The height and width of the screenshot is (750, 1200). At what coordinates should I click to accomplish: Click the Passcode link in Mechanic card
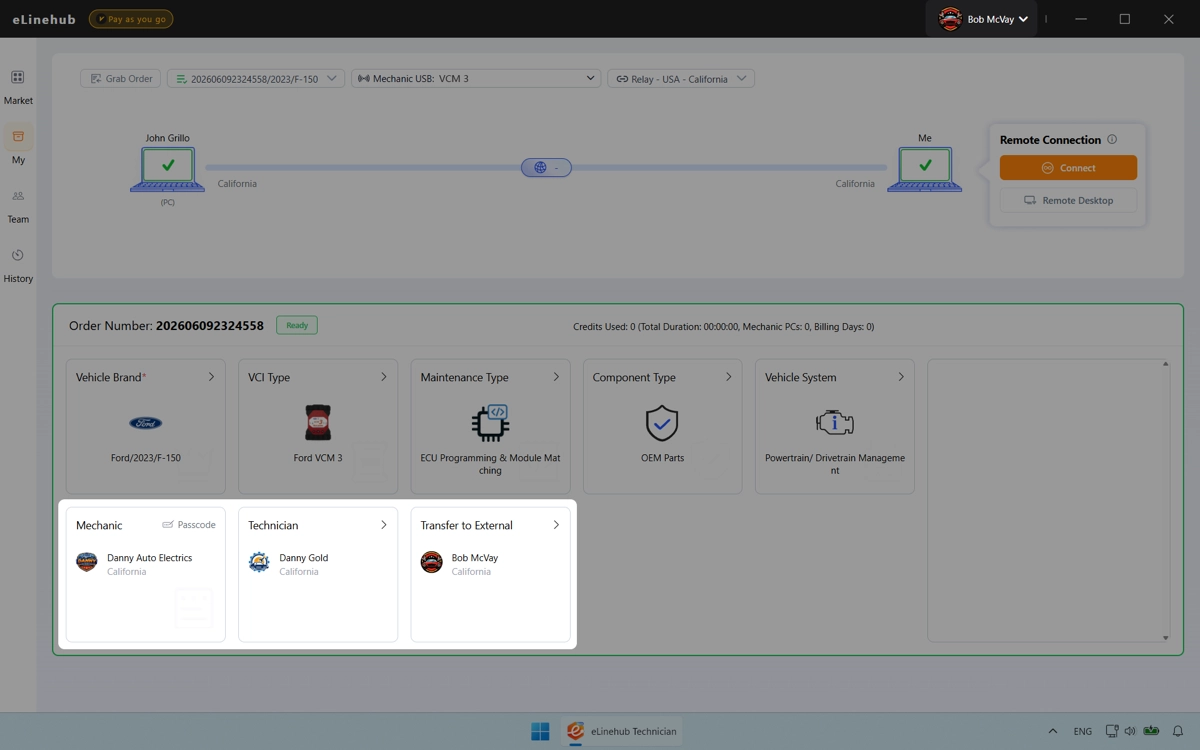[189, 525]
